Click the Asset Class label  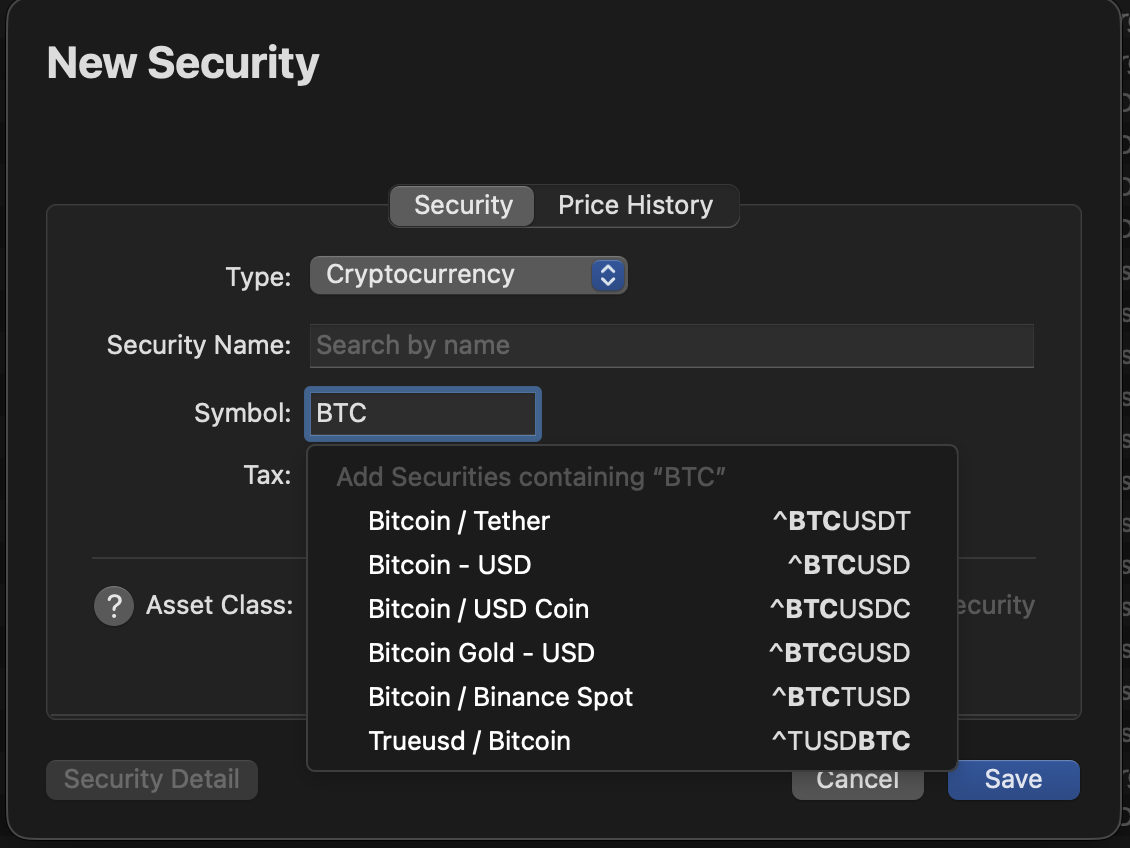click(219, 605)
